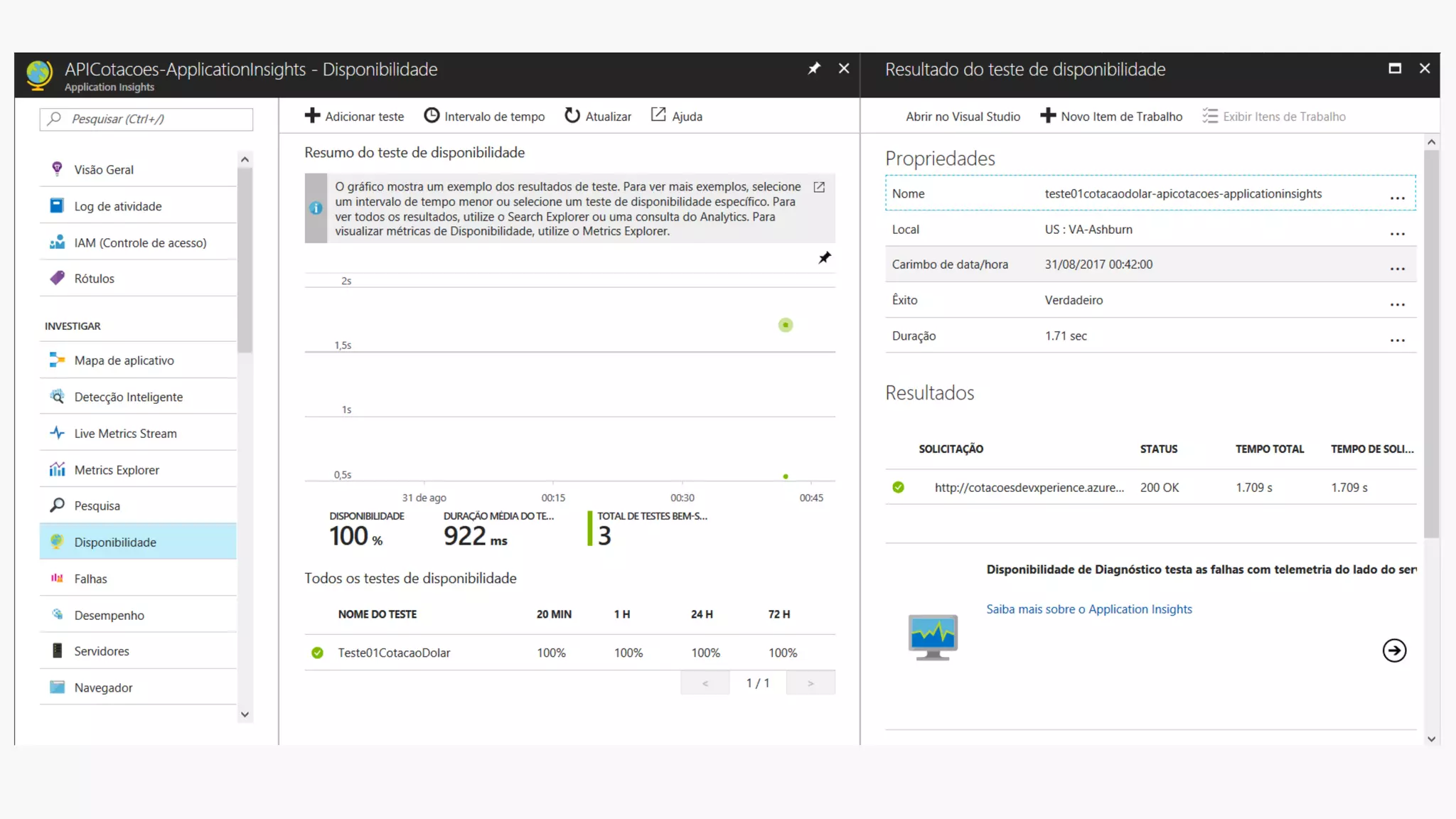Viewport: 1456px width, 819px height.
Task: Select Teste01CotacaoDolar test row
Action: click(x=569, y=653)
